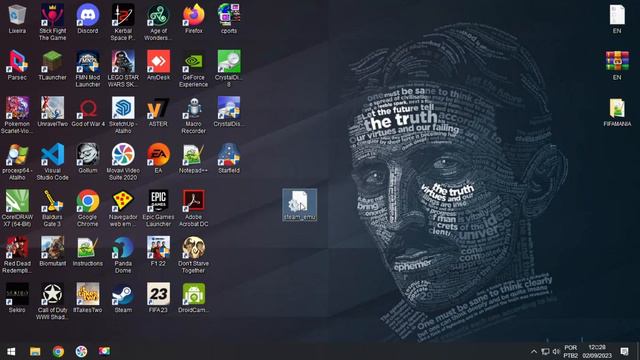Open the procexp64 Atalho shortcut
Image resolution: width=640 pixels, height=360 pixels.
[x=17, y=162]
